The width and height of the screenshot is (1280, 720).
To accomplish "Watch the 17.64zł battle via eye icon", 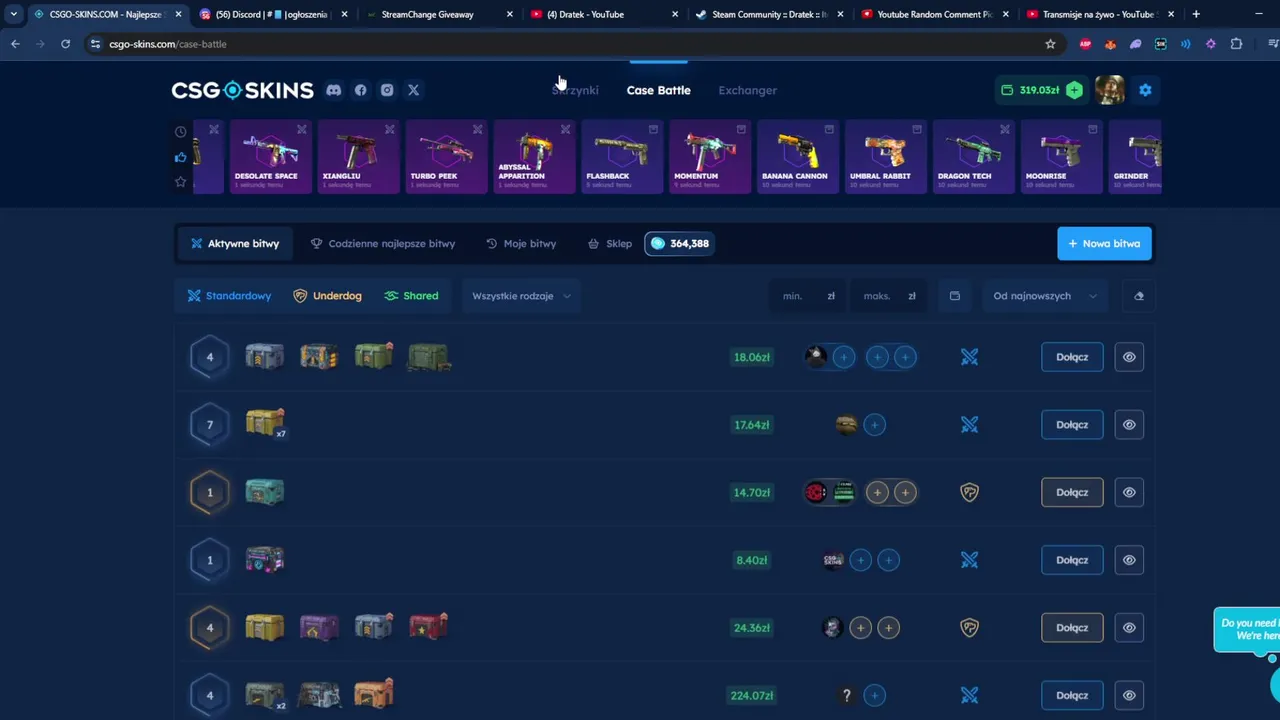I will [x=1129, y=425].
